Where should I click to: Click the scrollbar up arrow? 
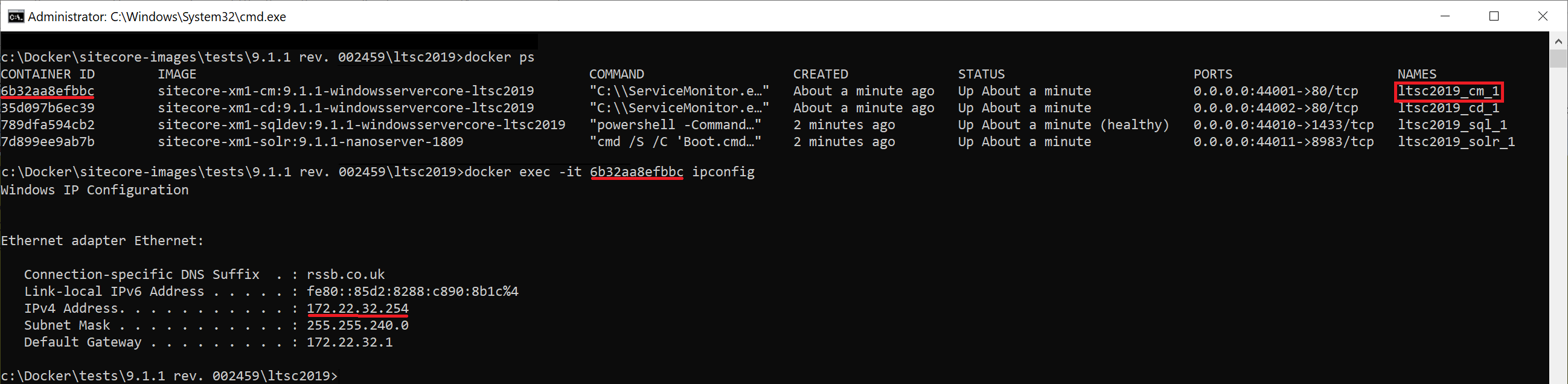pos(1558,42)
